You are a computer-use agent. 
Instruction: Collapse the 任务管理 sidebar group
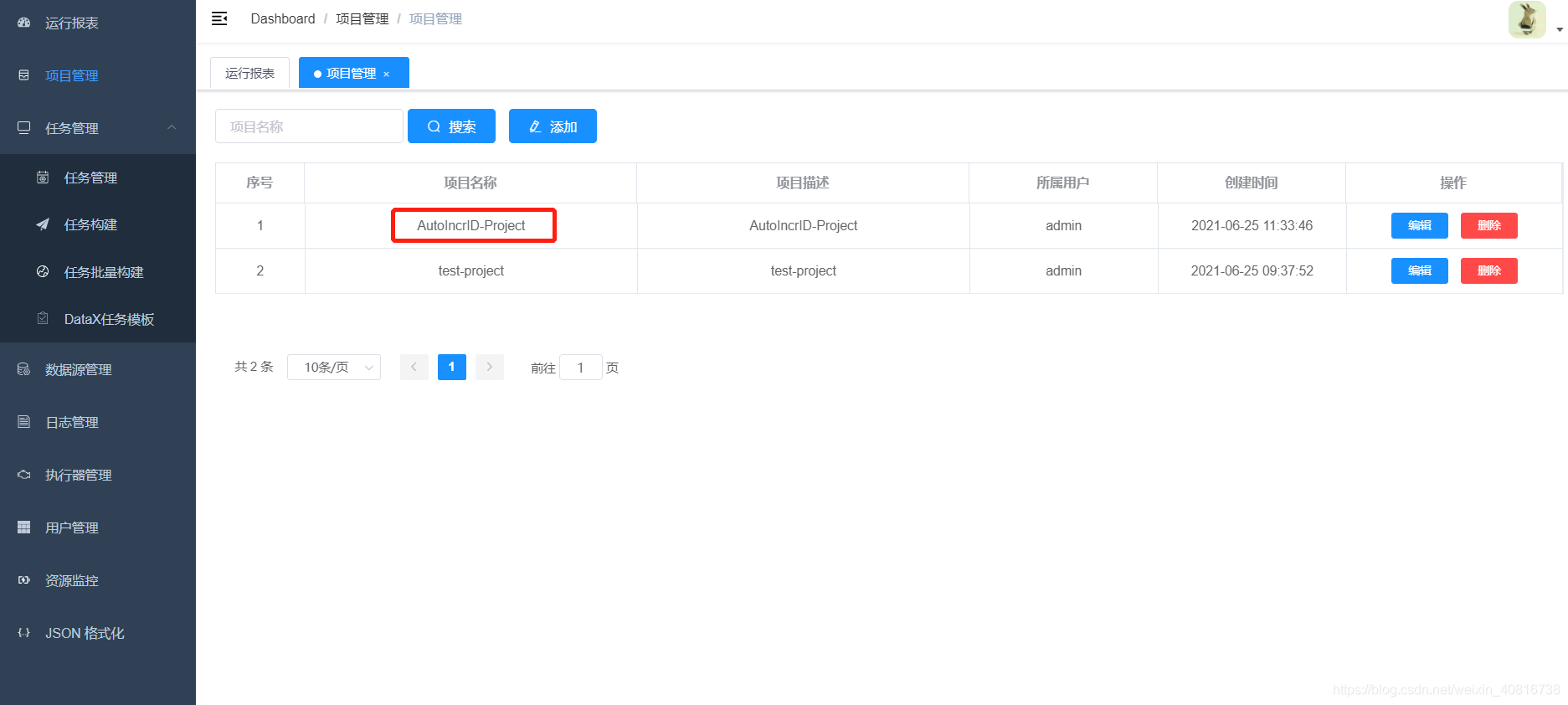pos(98,128)
